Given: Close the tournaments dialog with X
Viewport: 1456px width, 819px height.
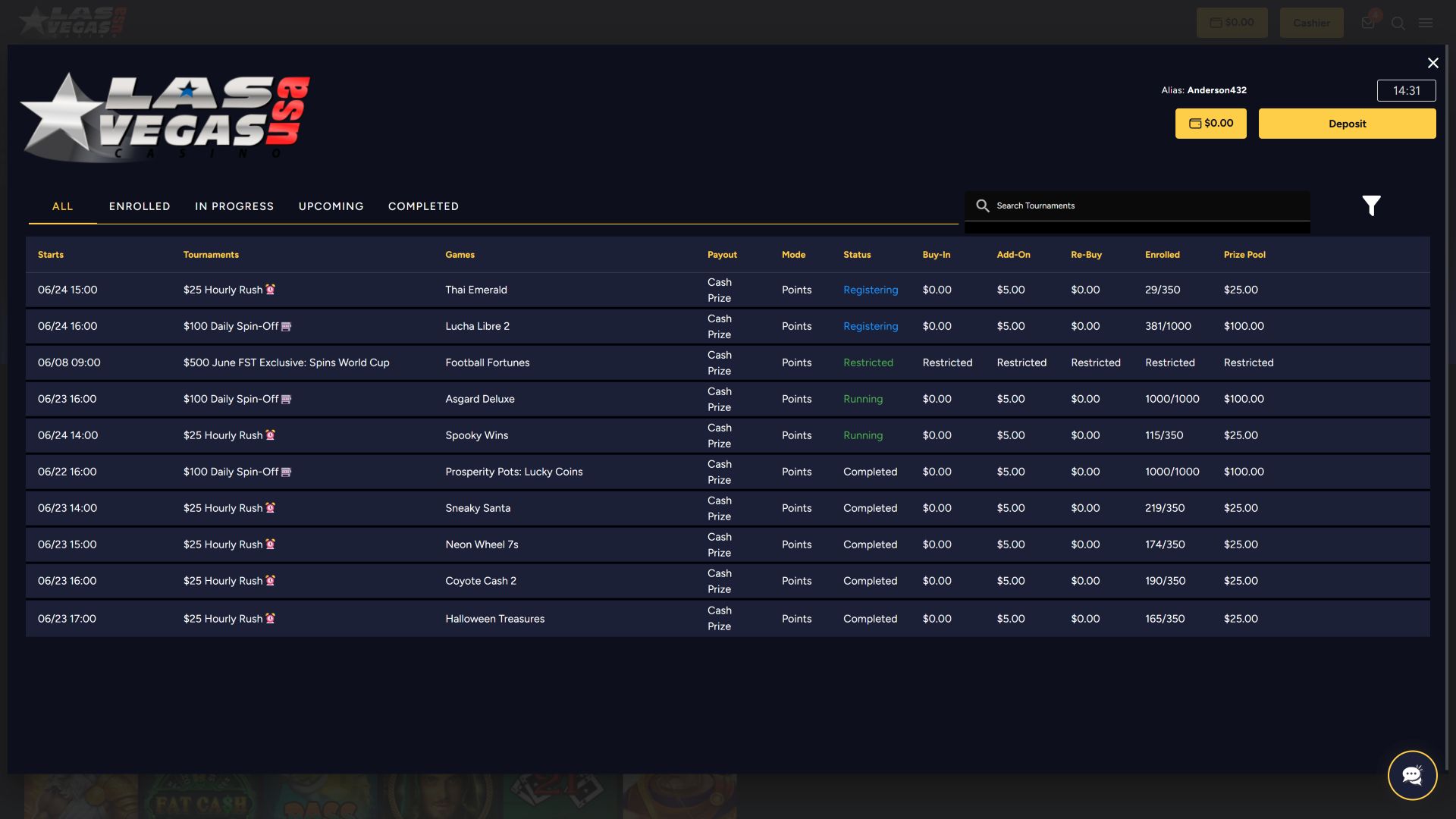Looking at the screenshot, I should [x=1432, y=63].
